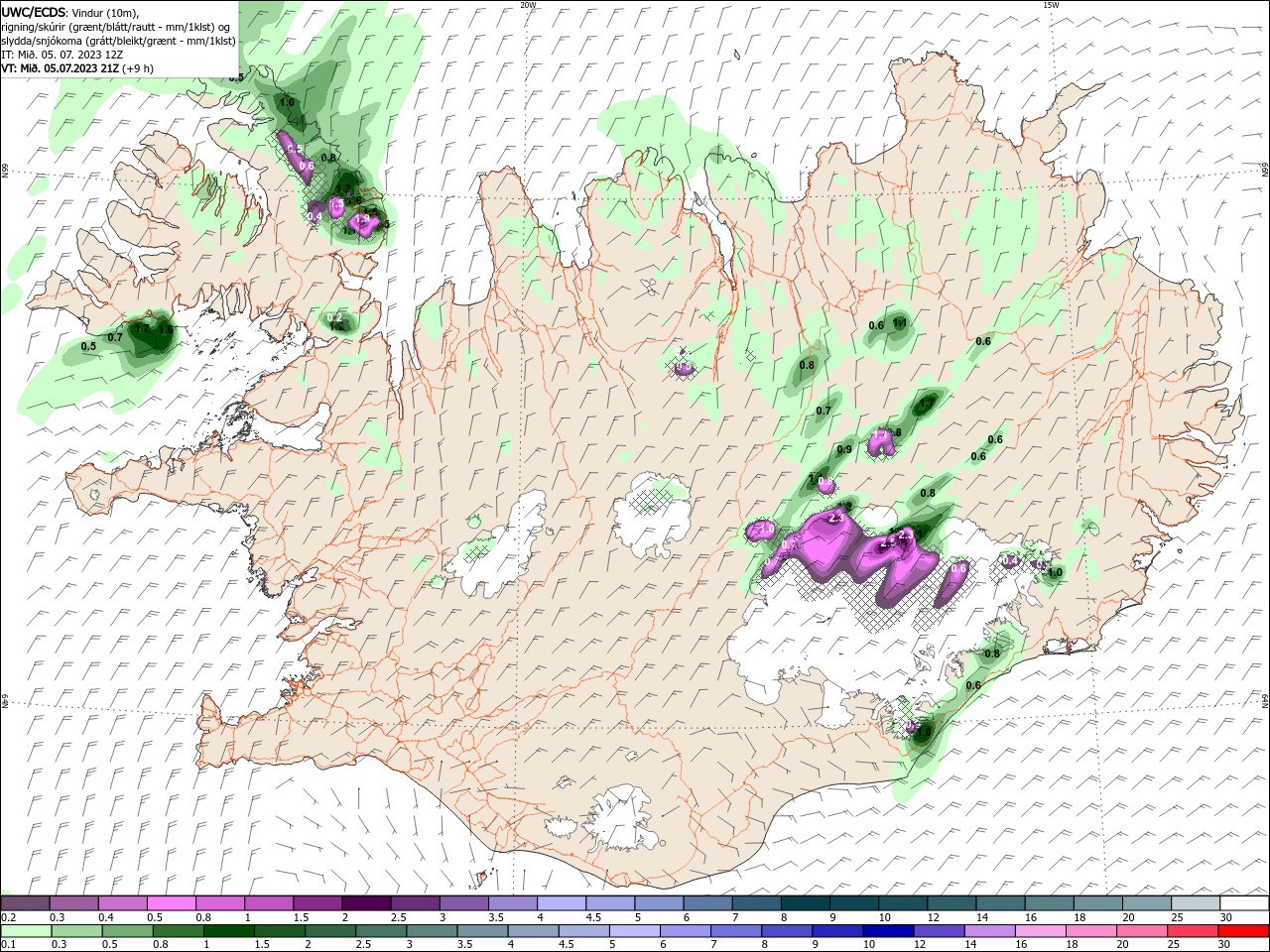
Task: Select the 'rigning/skúrir' legend description line
Action: click(x=117, y=27)
